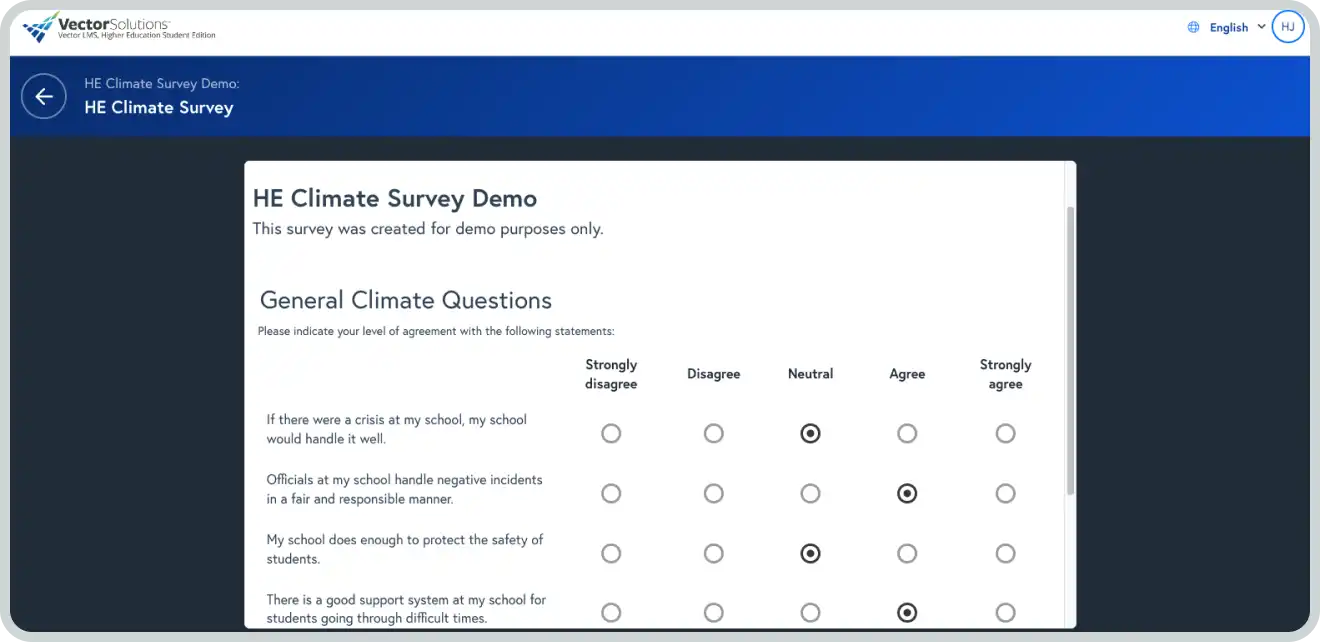The width and height of the screenshot is (1320, 642).
Task: Select Disagree for good support system statement
Action: (713, 612)
